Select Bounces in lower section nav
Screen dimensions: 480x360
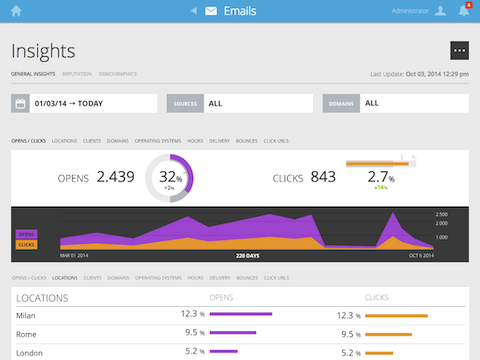247,278
